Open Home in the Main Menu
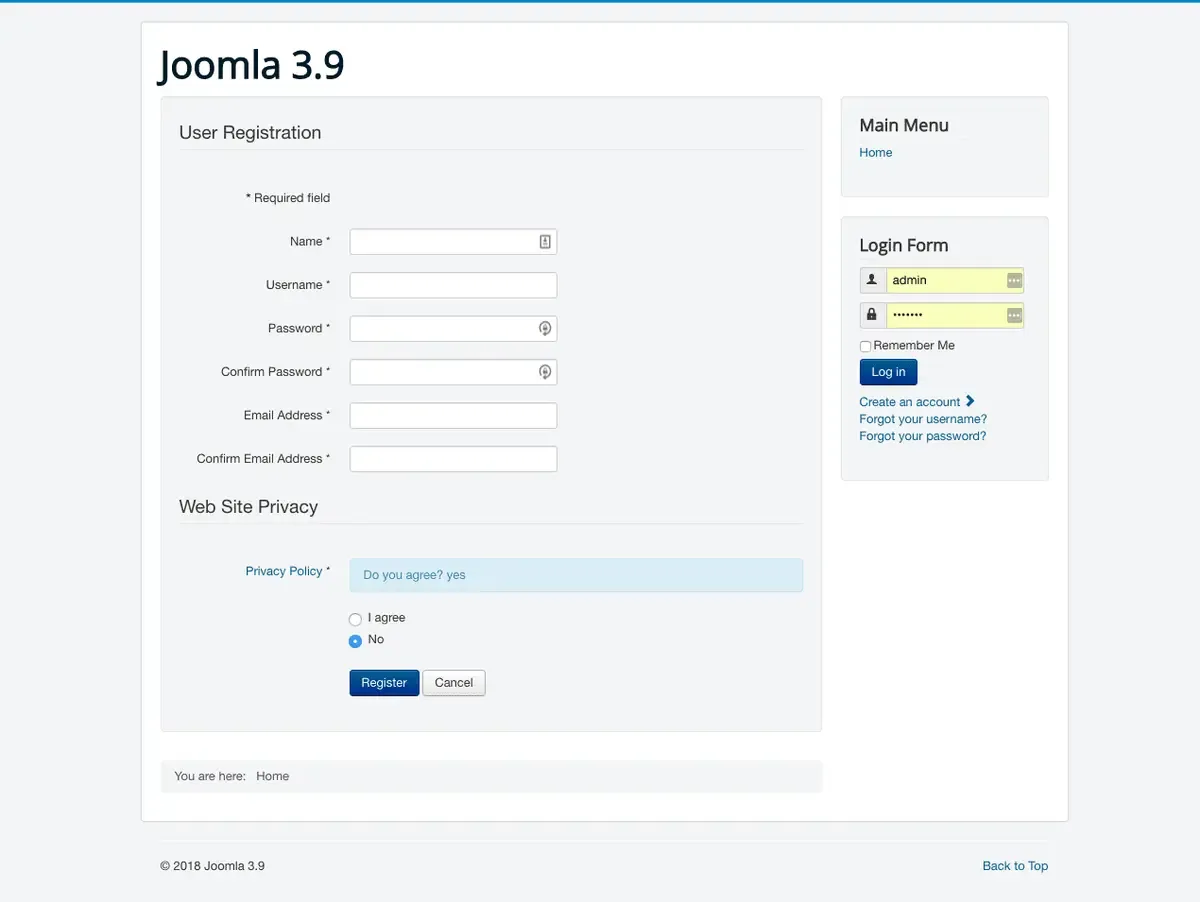Viewport: 1200px width, 902px height. pos(875,152)
